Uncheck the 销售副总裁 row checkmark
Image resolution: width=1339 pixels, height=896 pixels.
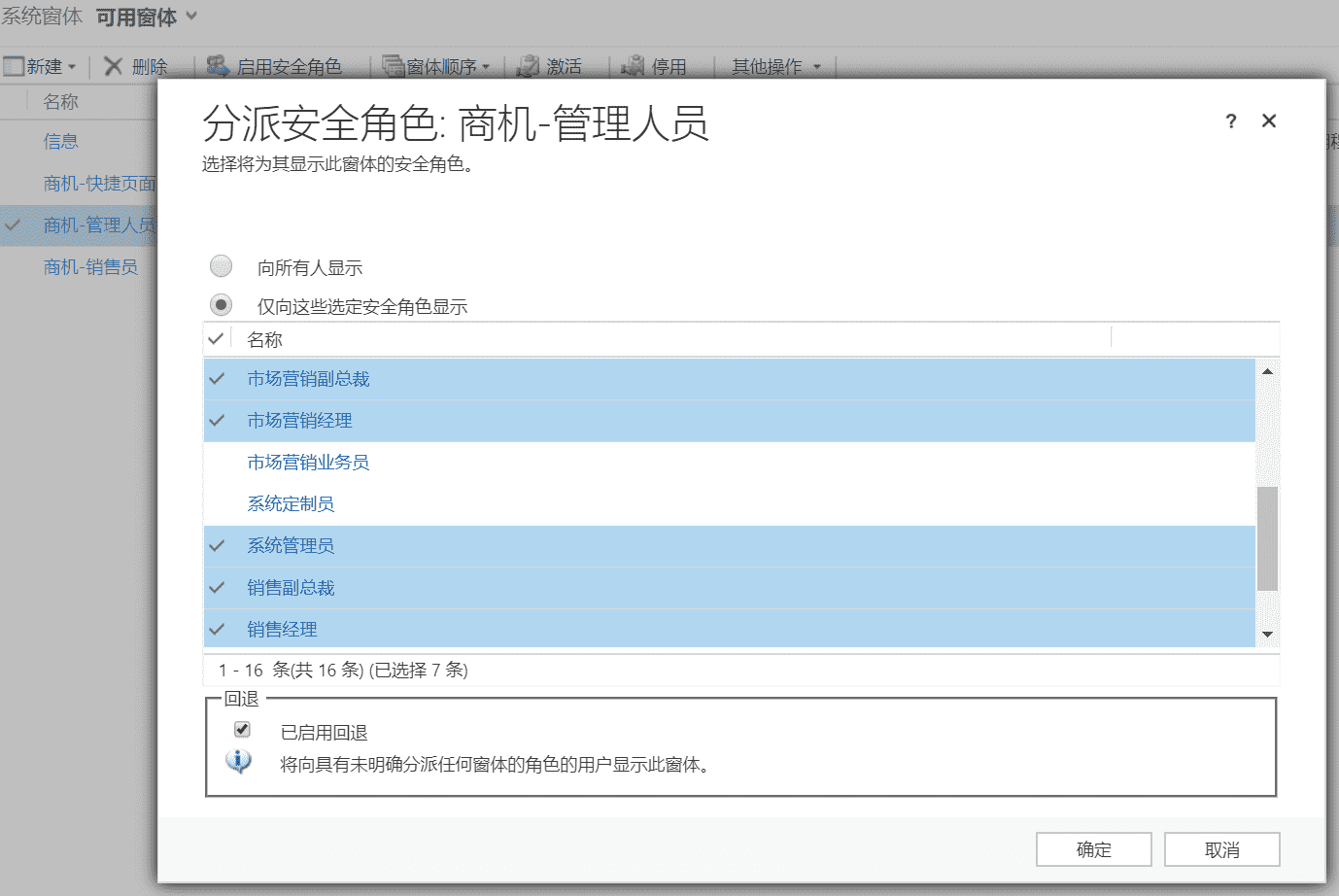(x=217, y=588)
